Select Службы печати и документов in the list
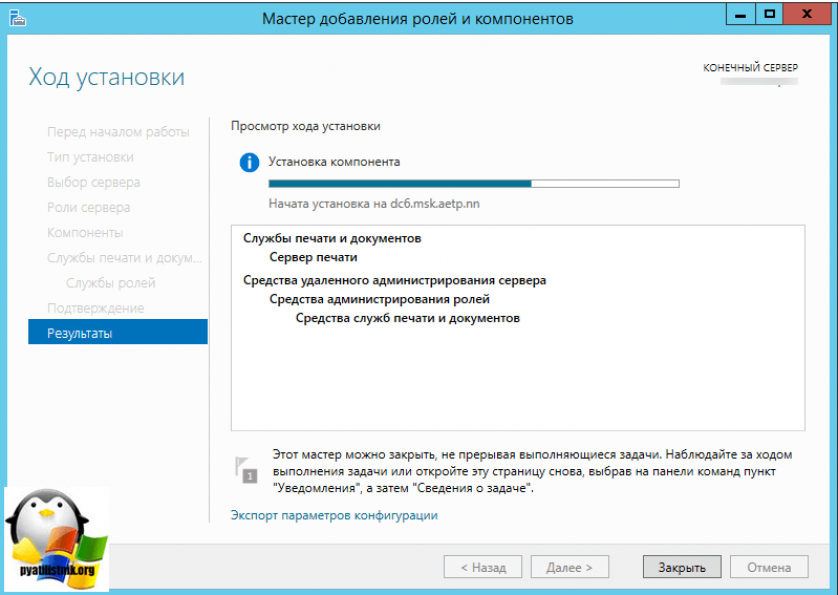838x595 pixels. pyautogui.click(x=332, y=238)
